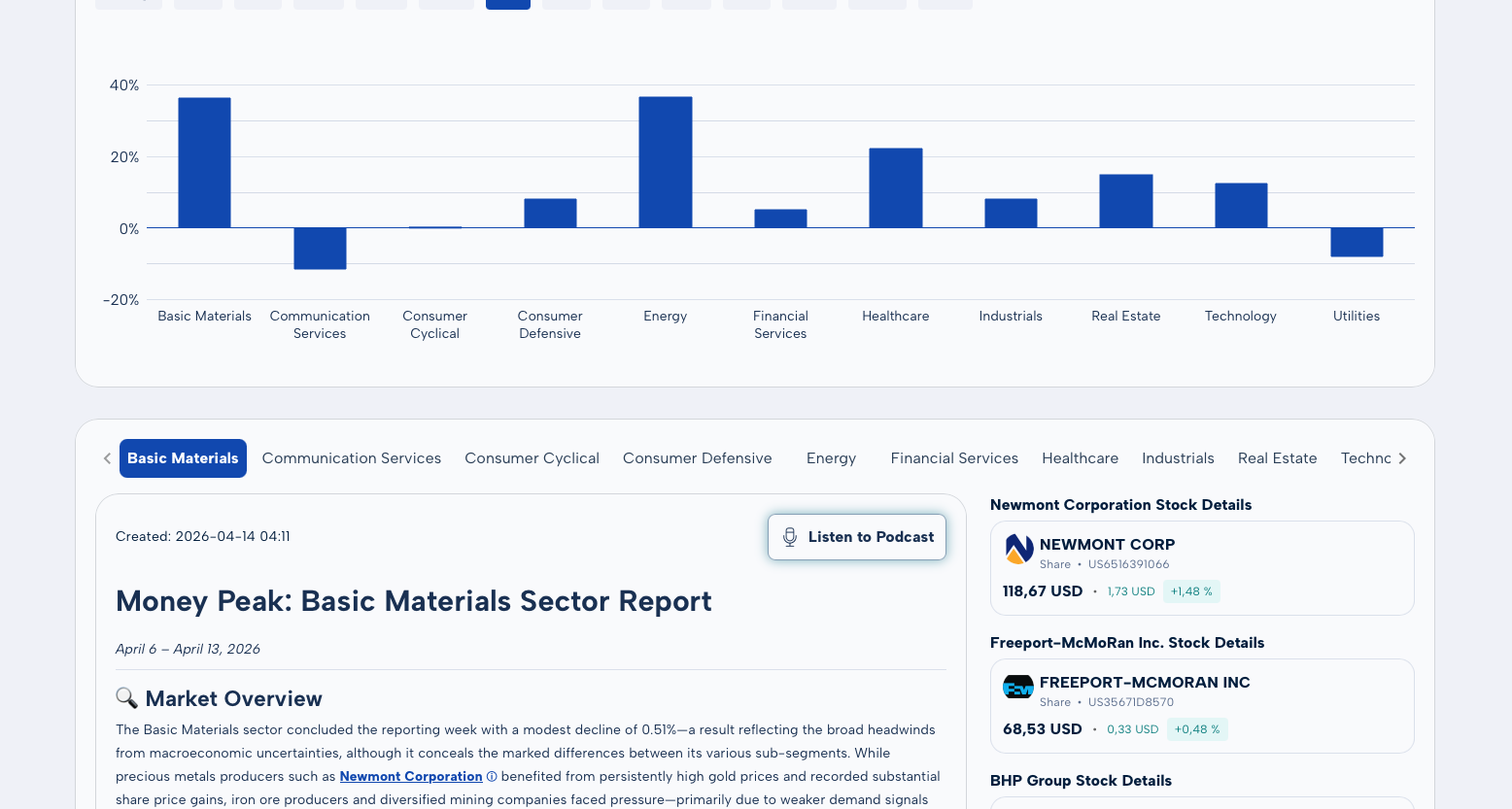The image size is (1512, 809).
Task: Click the microphone icon in the podcast button
Action: [789, 536]
